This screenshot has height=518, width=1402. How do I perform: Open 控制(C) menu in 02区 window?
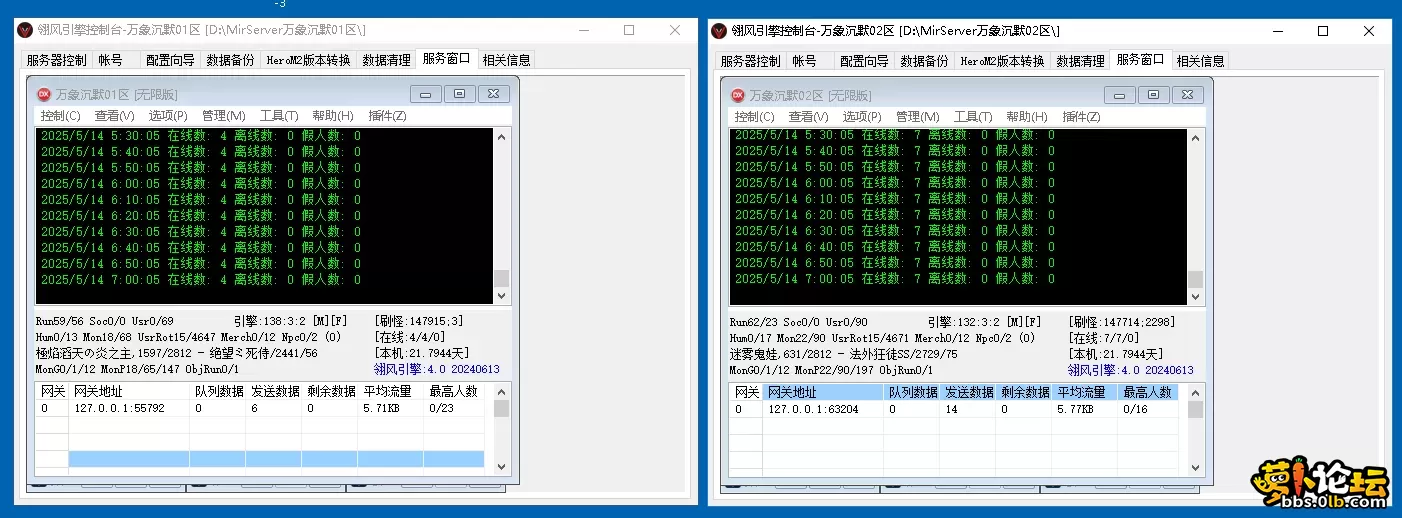[x=754, y=116]
